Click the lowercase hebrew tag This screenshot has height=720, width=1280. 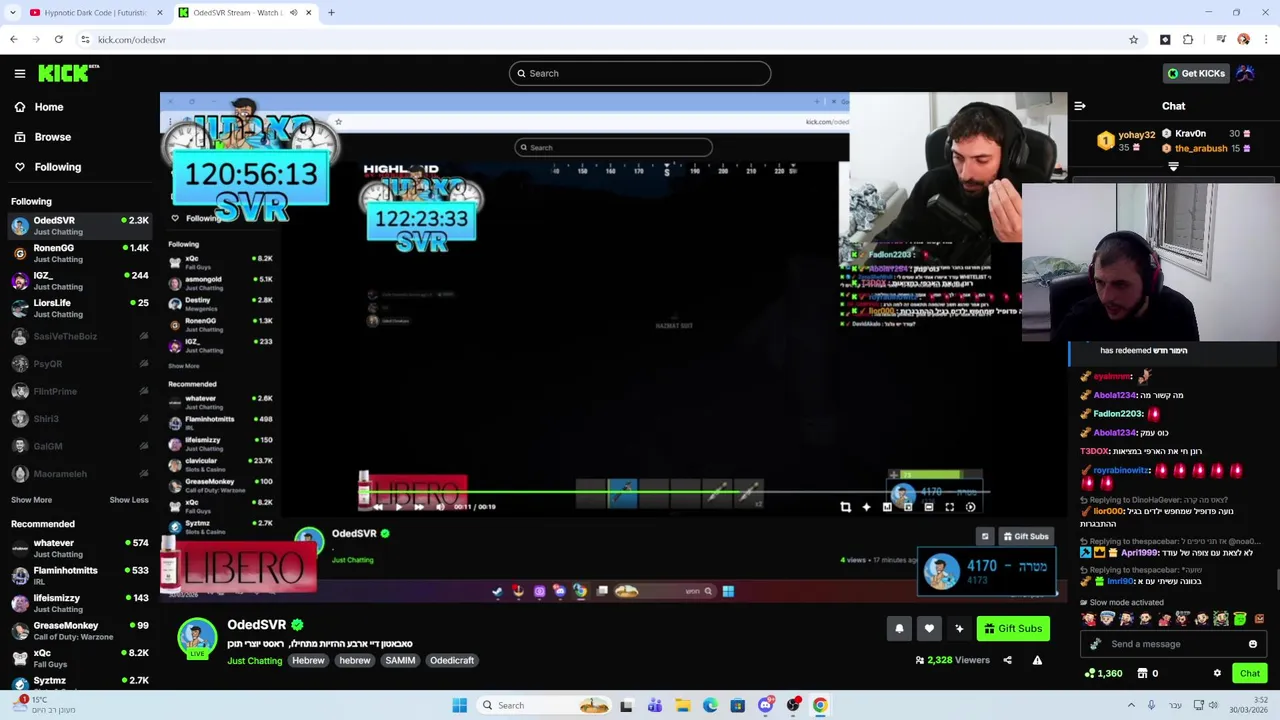(x=355, y=660)
